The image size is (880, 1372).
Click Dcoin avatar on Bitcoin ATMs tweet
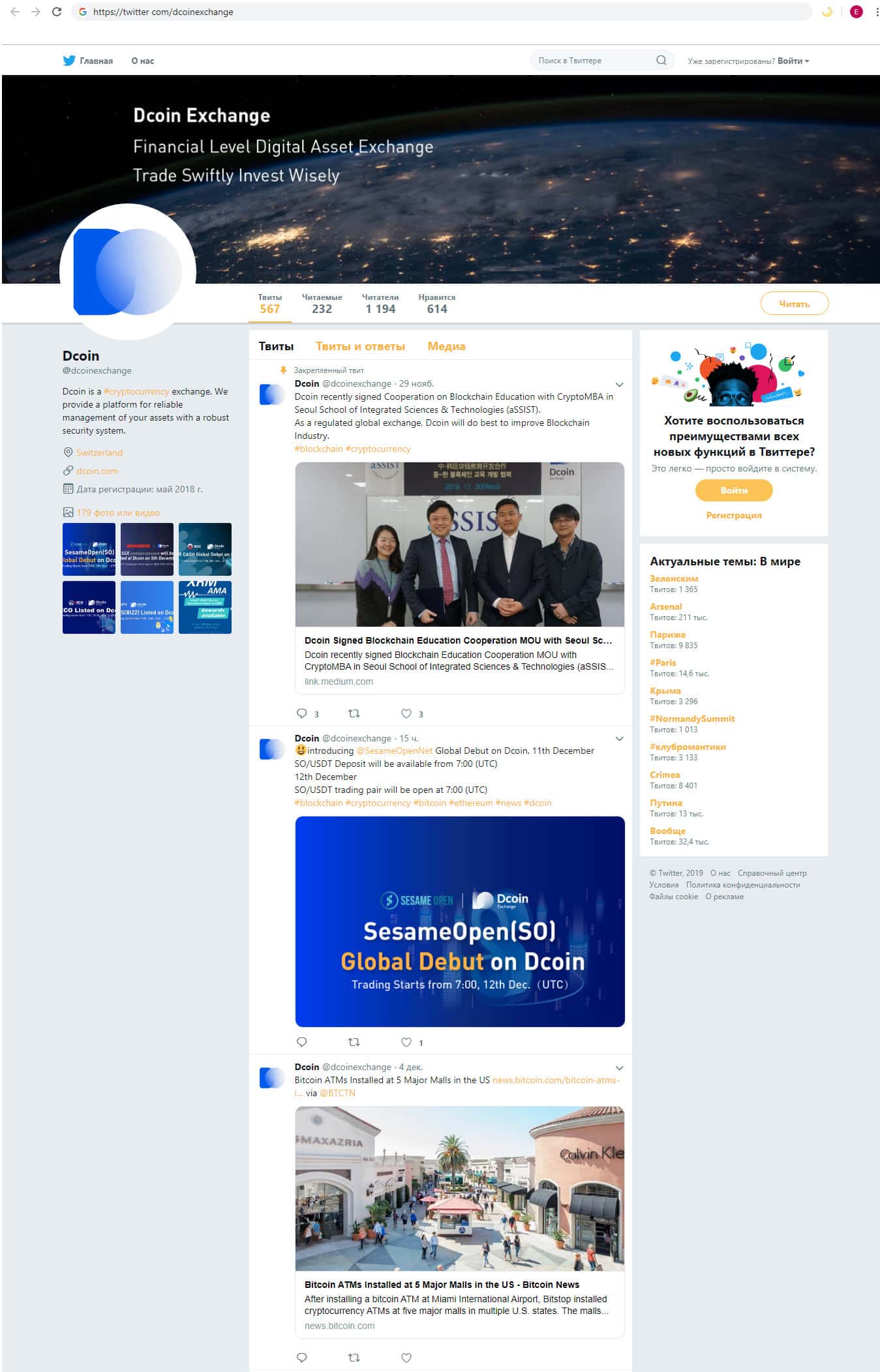[x=273, y=1078]
